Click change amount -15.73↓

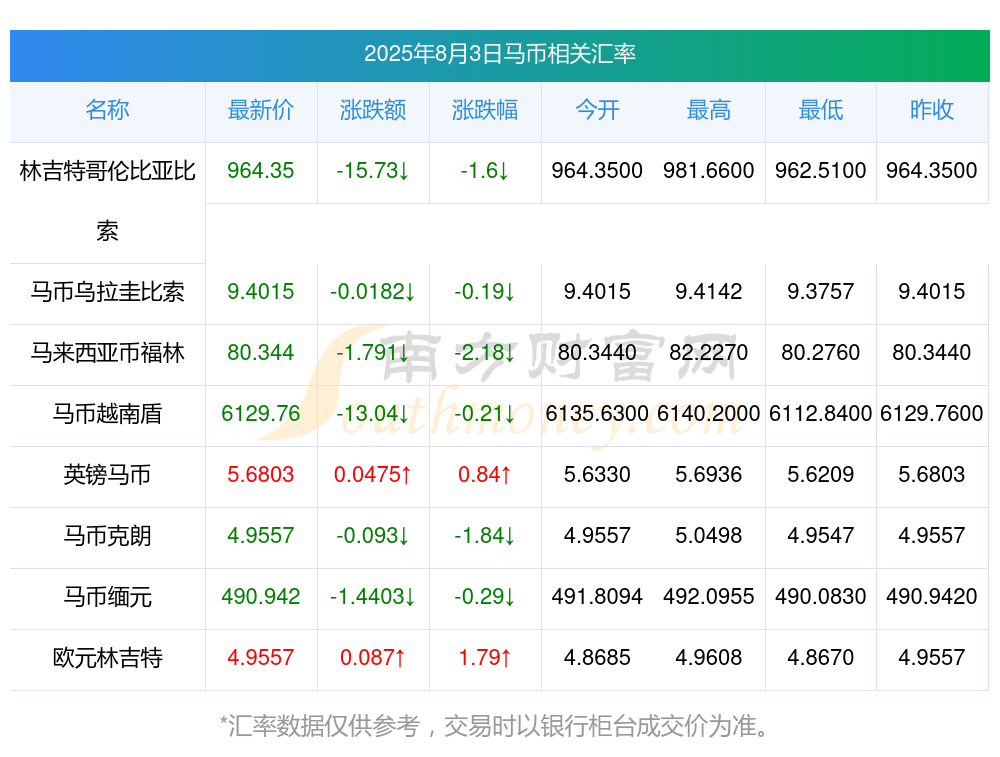click(x=373, y=171)
